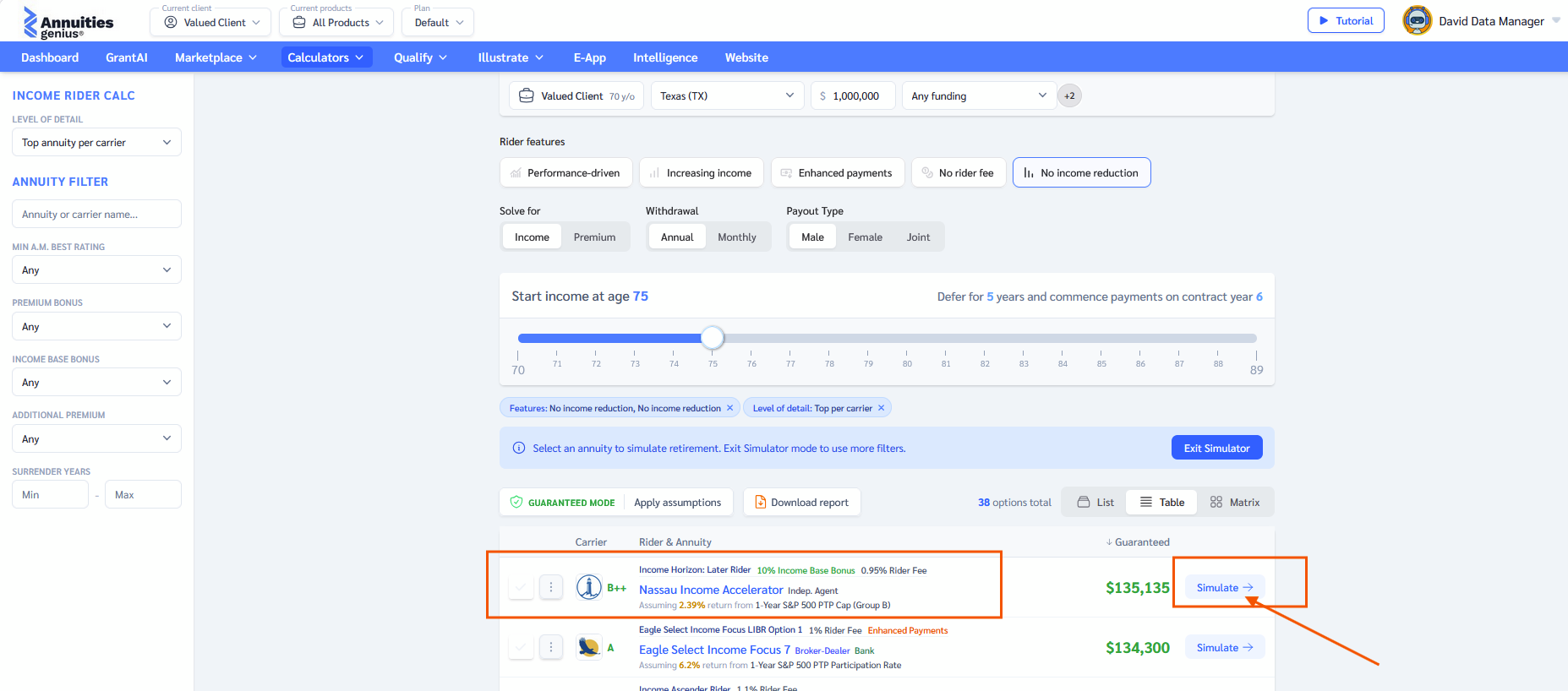Go to the Intelligence tab
Image resolution: width=1568 pixels, height=691 pixels.
pyautogui.click(x=664, y=57)
